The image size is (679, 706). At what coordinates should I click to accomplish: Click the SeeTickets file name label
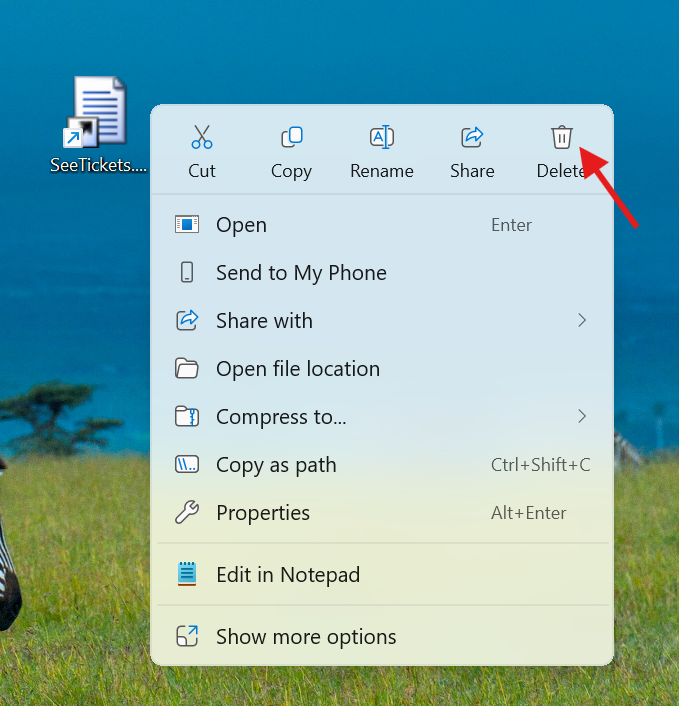tap(98, 166)
